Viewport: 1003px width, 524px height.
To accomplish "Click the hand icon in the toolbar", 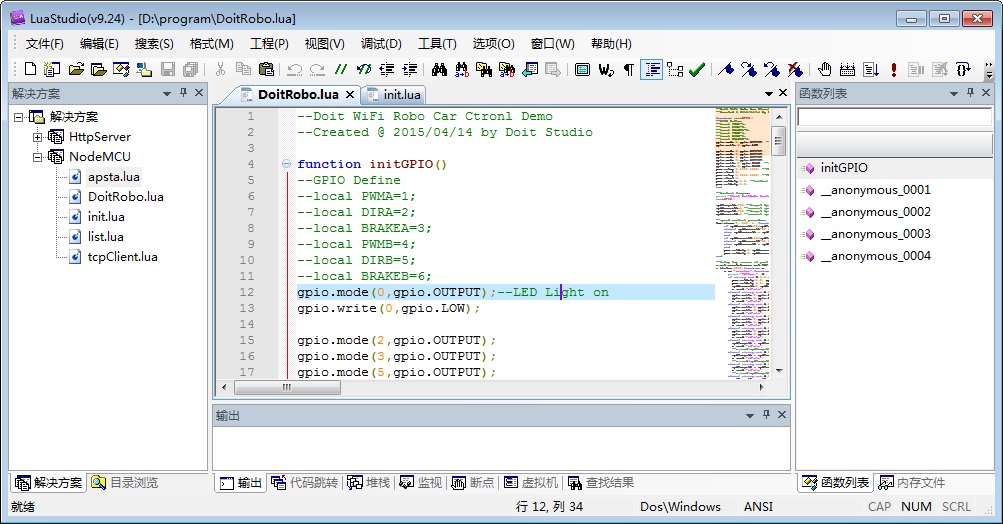I will pos(825,69).
